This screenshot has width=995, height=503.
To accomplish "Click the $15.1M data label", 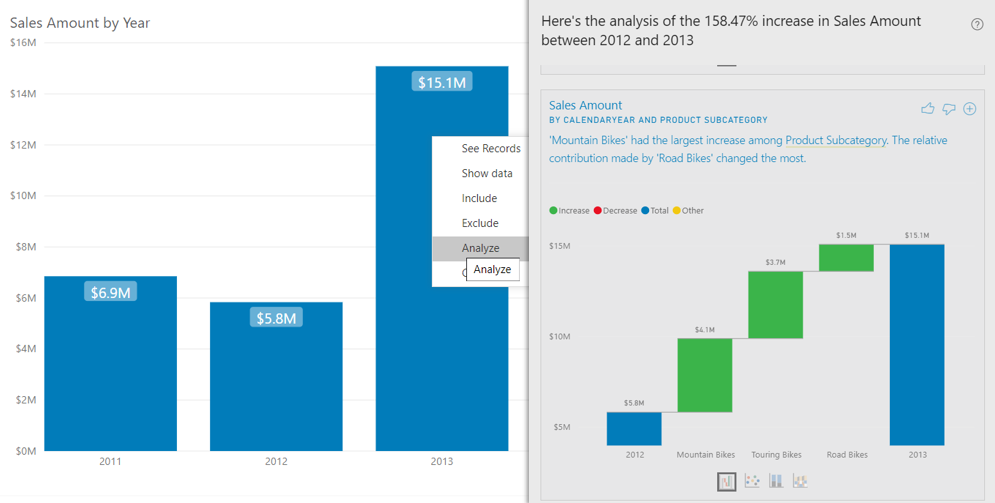I will pos(442,82).
